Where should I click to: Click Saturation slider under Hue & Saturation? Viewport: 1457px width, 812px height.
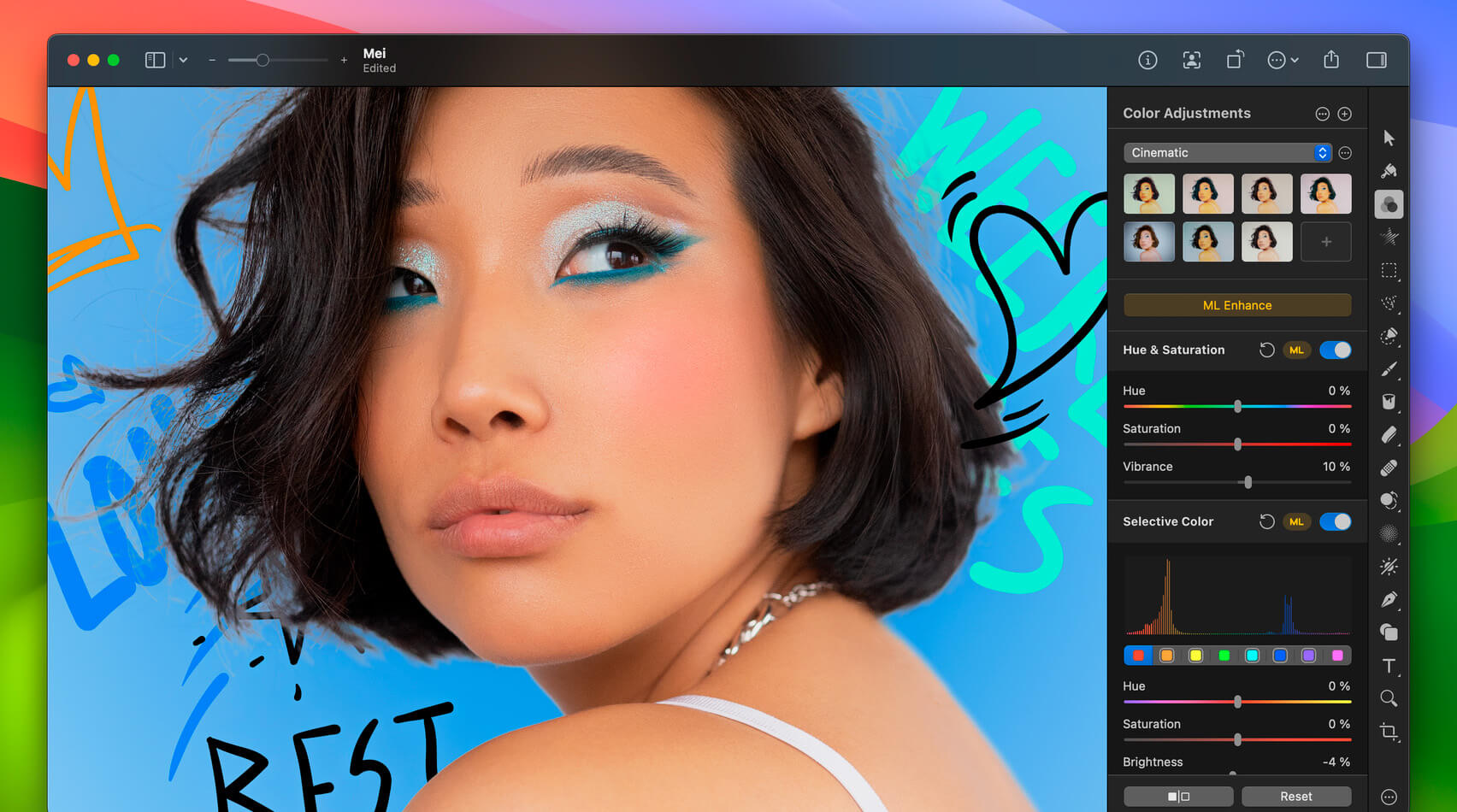pyautogui.click(x=1237, y=444)
